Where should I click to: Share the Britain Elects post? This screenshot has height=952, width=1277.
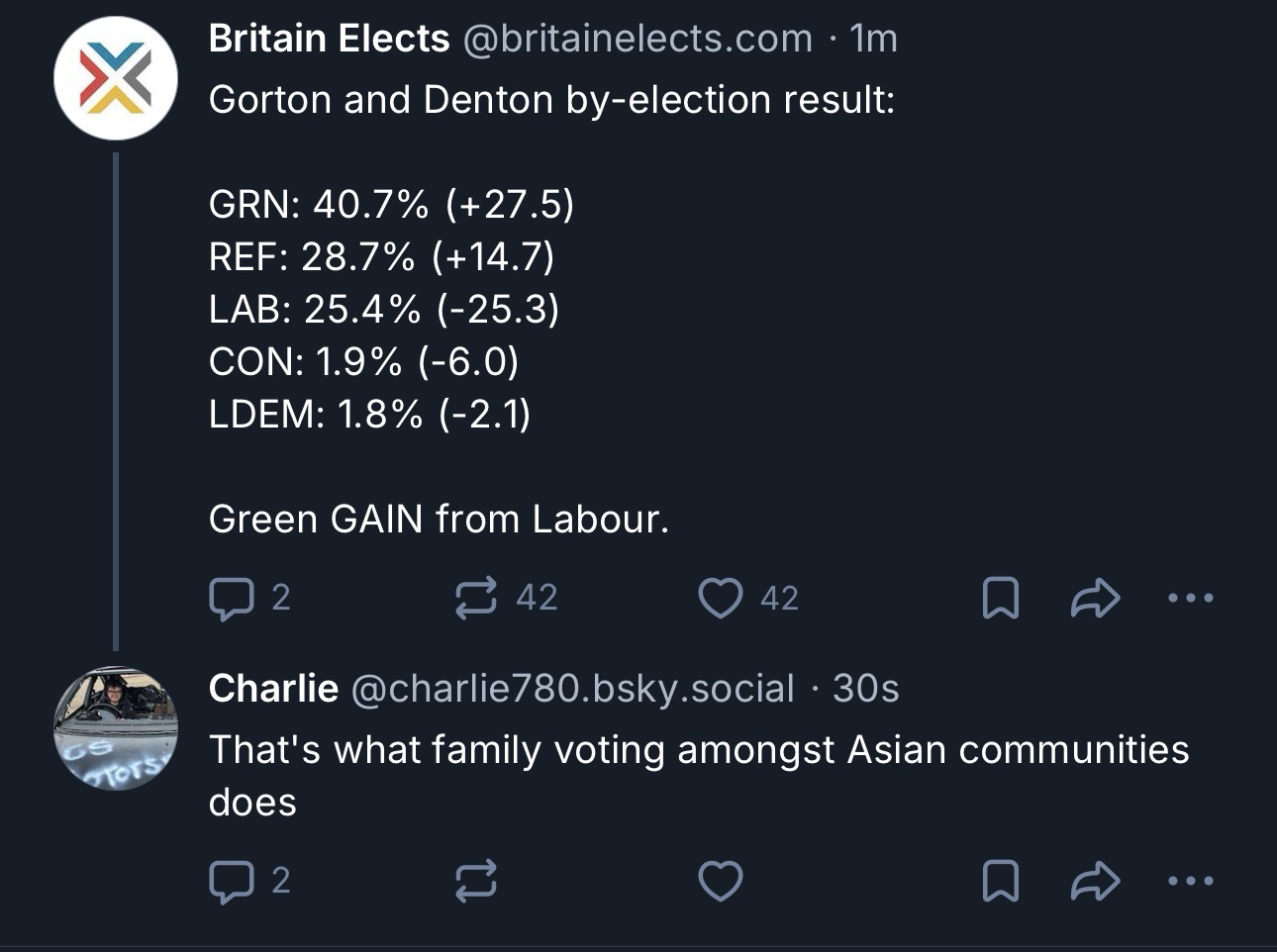(x=1095, y=598)
